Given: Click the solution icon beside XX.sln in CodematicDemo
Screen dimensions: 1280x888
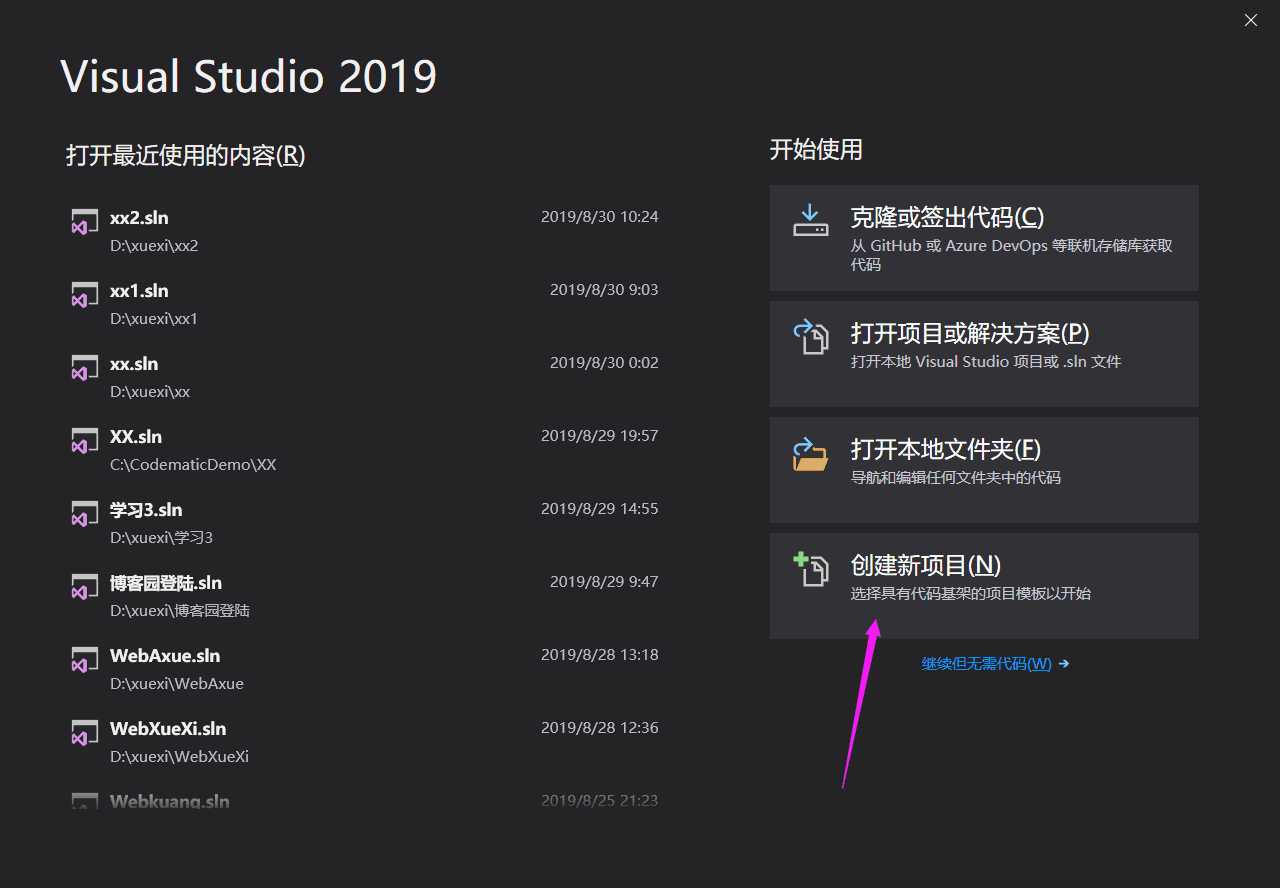Looking at the screenshot, I should coord(84,440).
